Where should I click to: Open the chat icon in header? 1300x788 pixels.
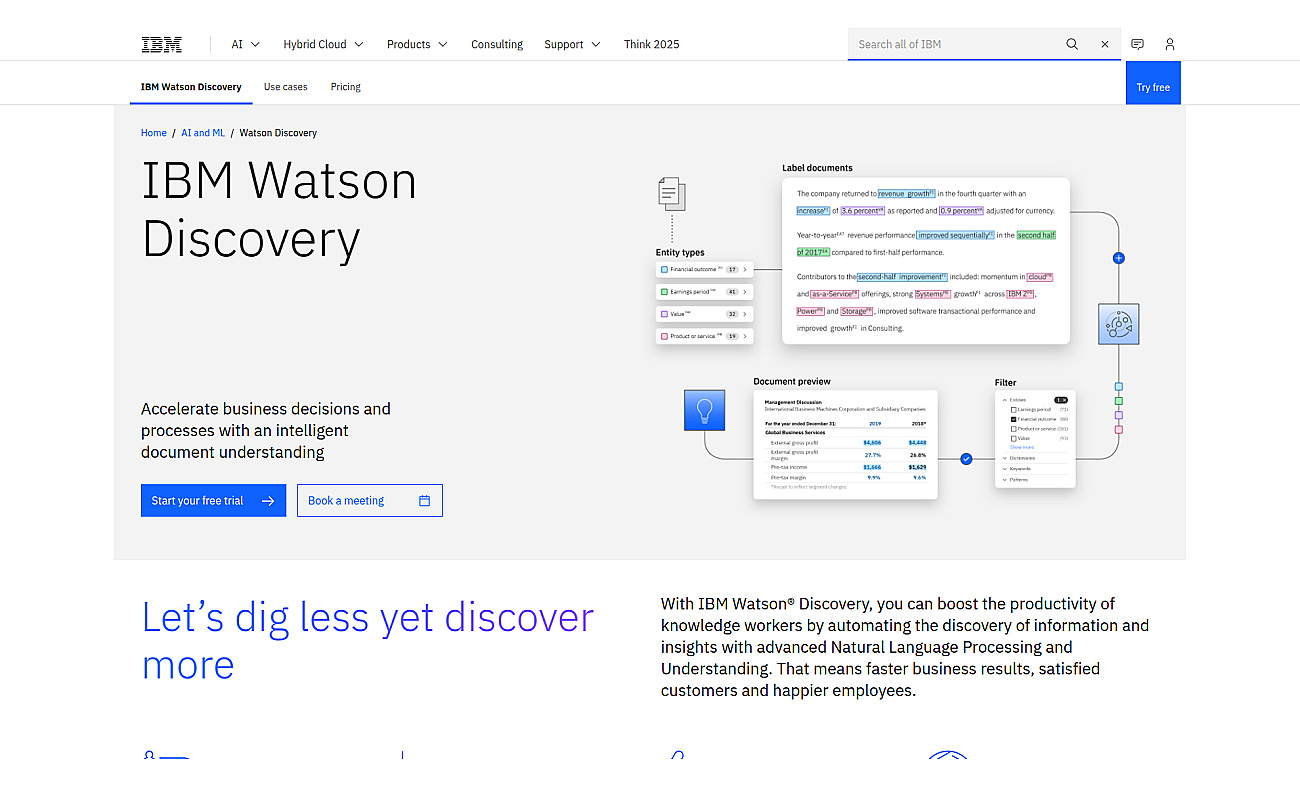(1137, 44)
